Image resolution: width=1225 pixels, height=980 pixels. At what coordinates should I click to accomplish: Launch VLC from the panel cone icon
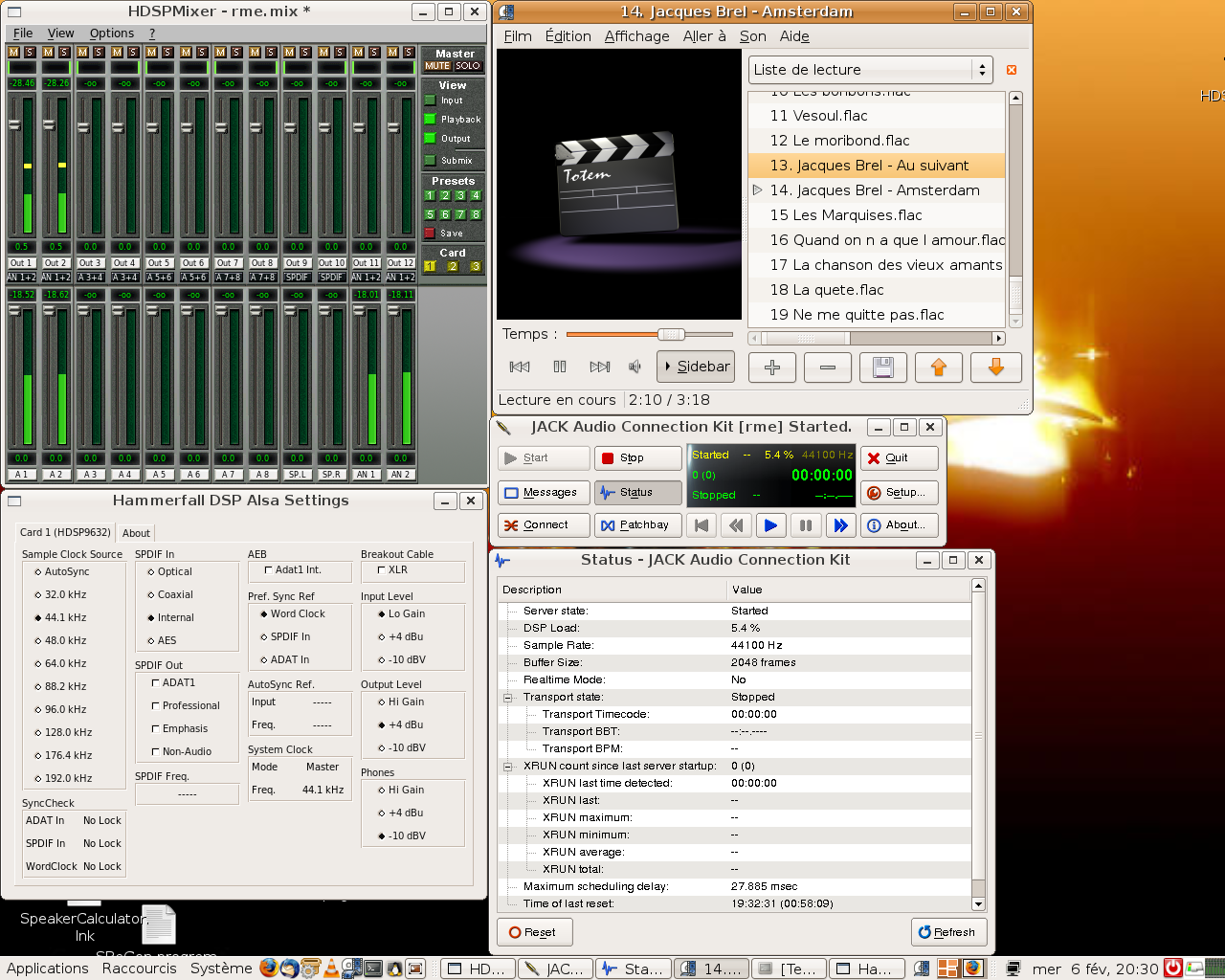331,968
